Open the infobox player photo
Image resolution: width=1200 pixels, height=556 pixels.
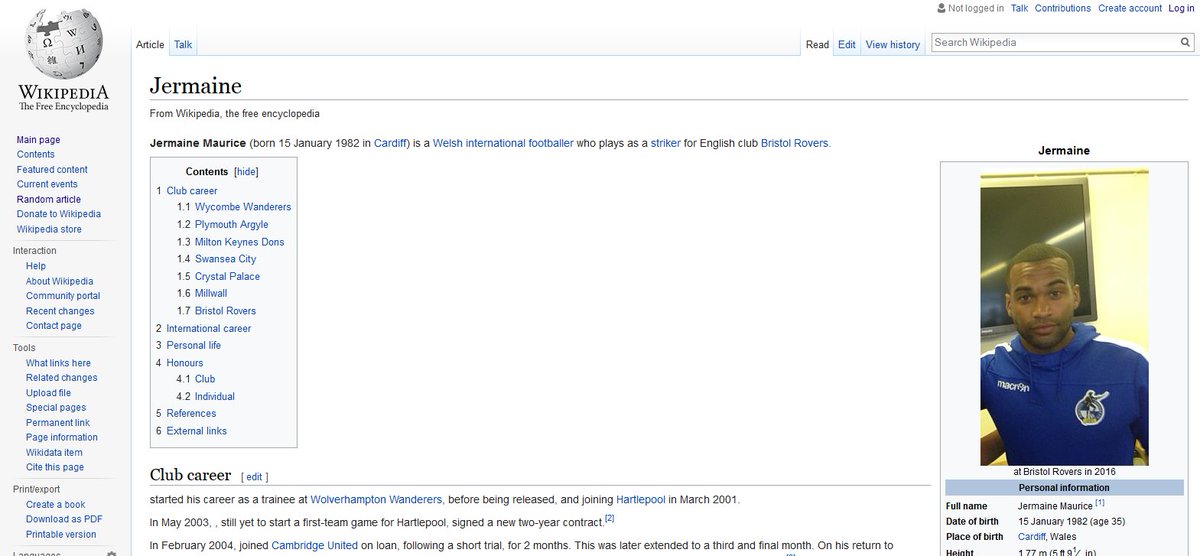[x=1064, y=317]
